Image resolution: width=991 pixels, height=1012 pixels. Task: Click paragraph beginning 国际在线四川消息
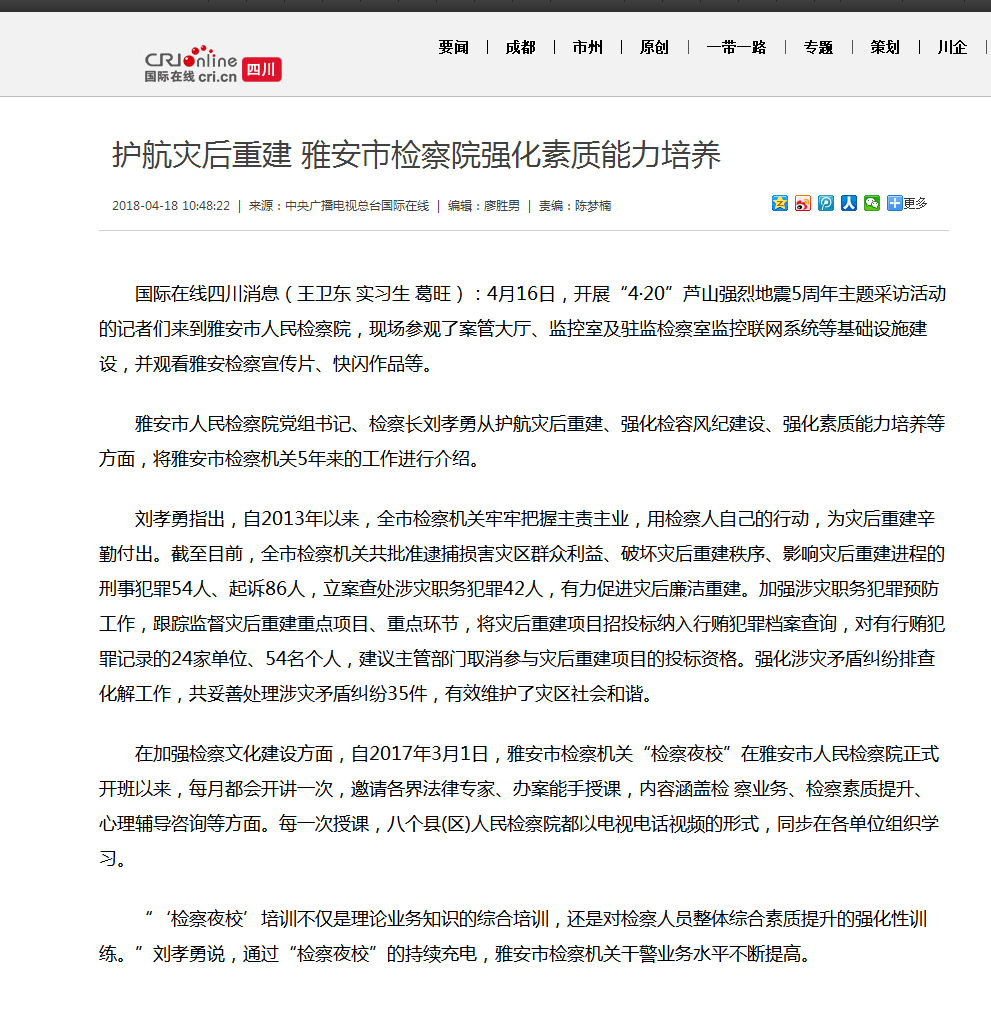pyautogui.click(x=523, y=329)
